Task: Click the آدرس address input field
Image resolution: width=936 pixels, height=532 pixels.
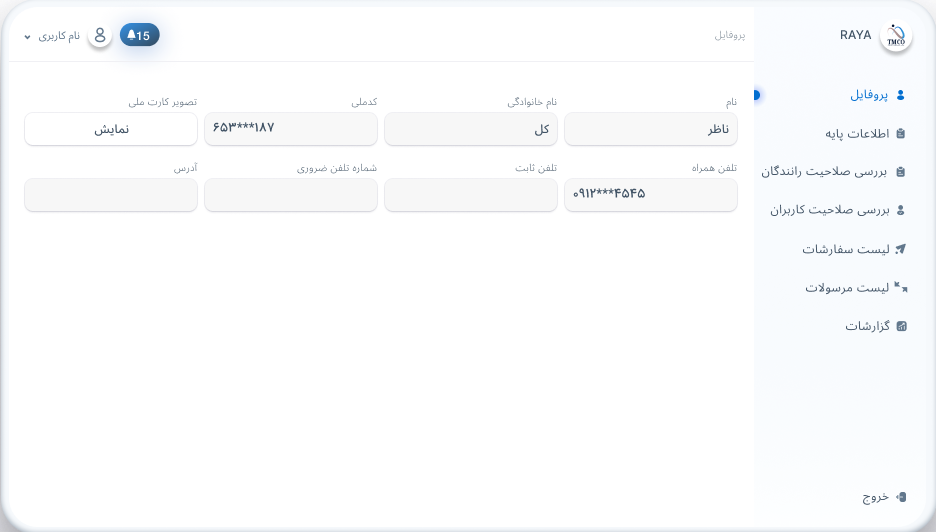Action: 111,195
